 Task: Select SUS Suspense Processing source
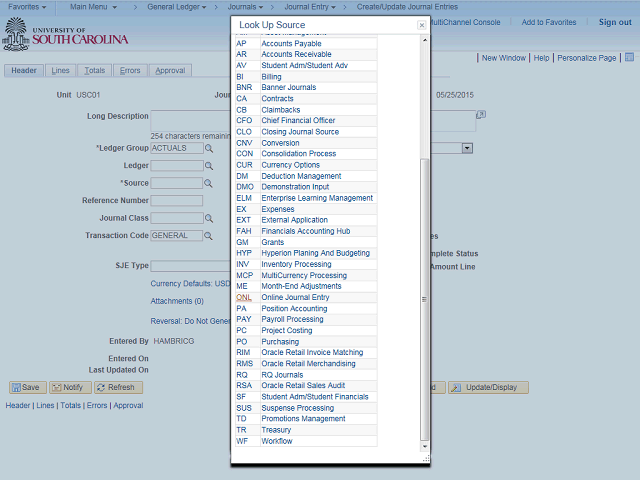[306, 408]
